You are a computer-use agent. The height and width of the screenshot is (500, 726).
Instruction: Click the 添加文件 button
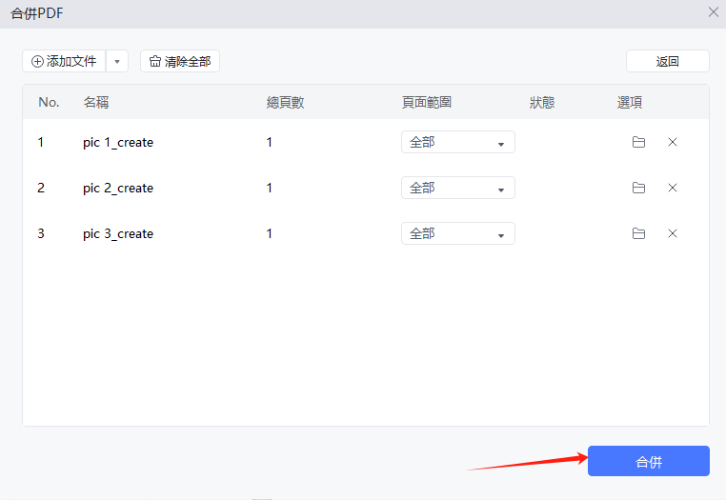pos(64,61)
